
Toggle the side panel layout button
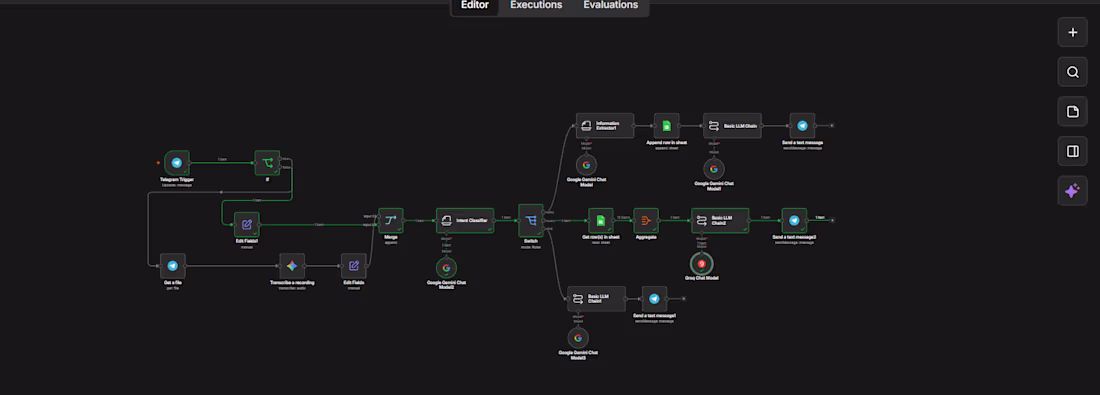tap(1072, 151)
